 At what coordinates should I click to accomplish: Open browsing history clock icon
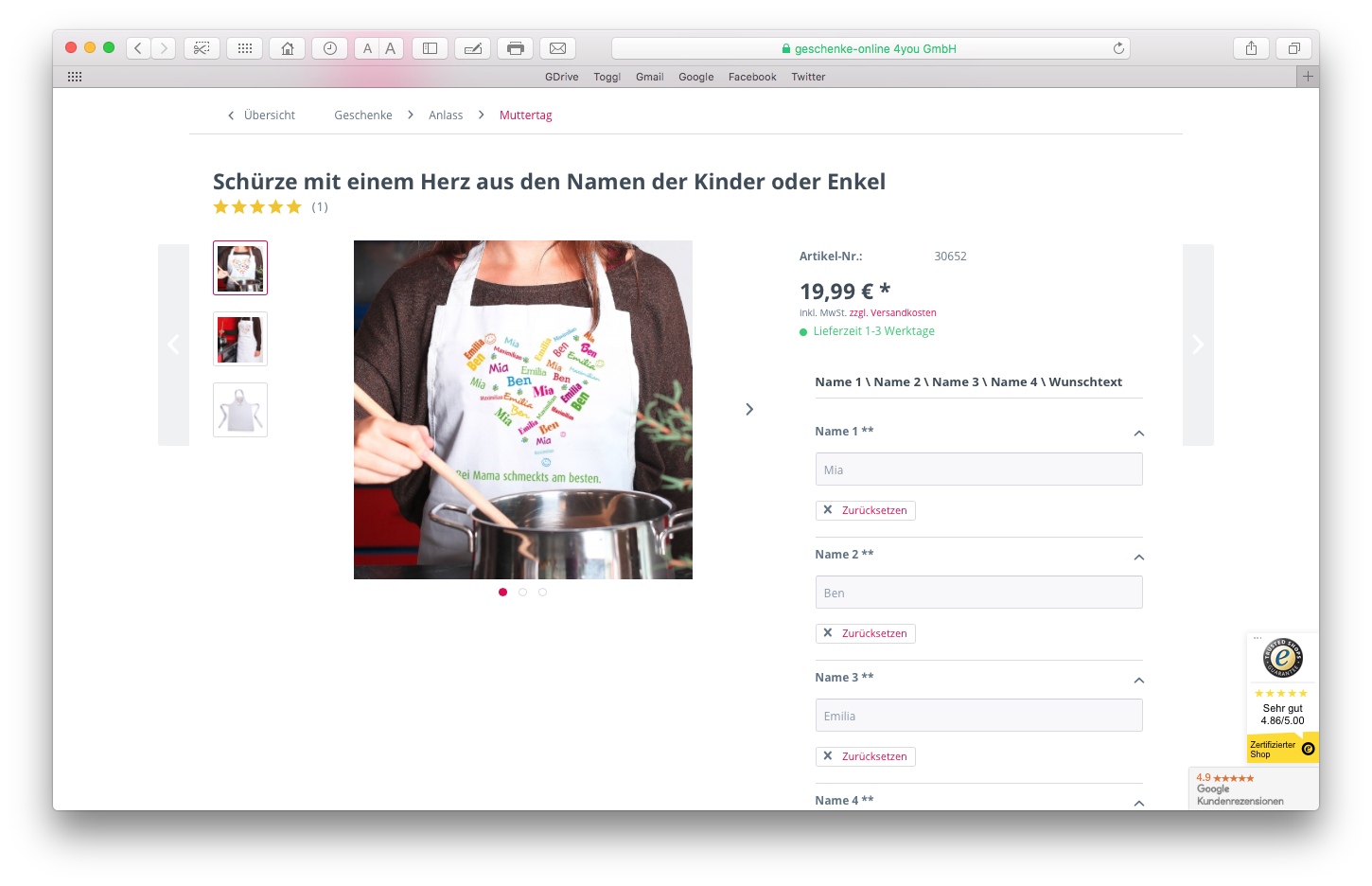329,48
